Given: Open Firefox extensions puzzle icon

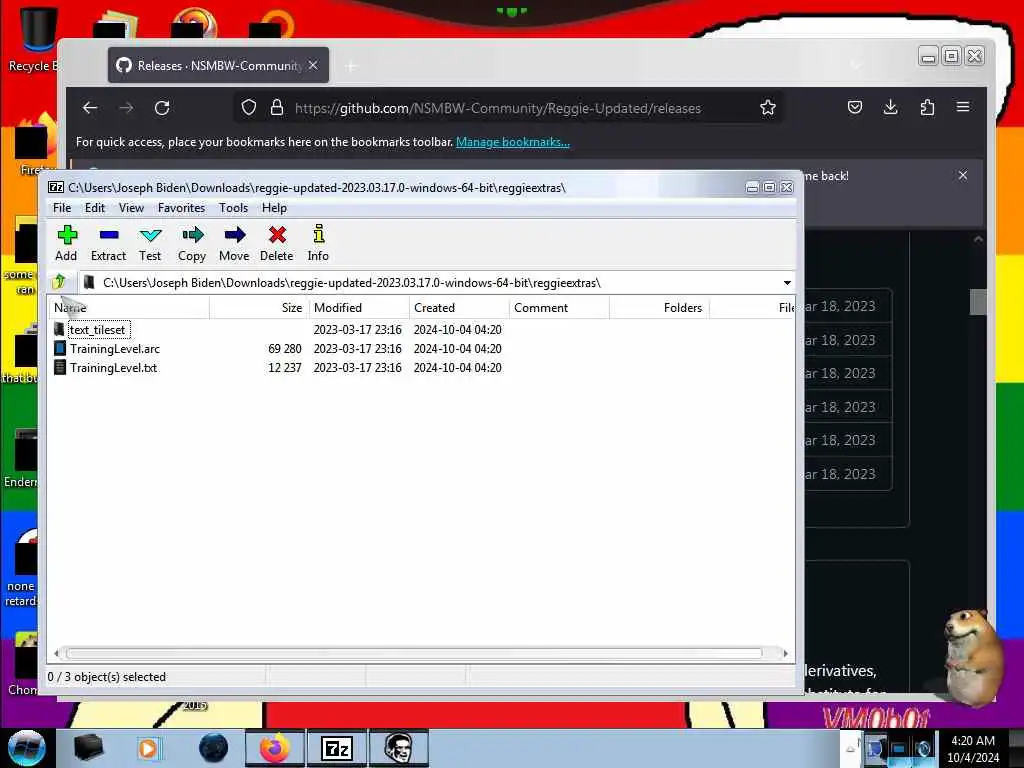Looking at the screenshot, I should point(927,107).
